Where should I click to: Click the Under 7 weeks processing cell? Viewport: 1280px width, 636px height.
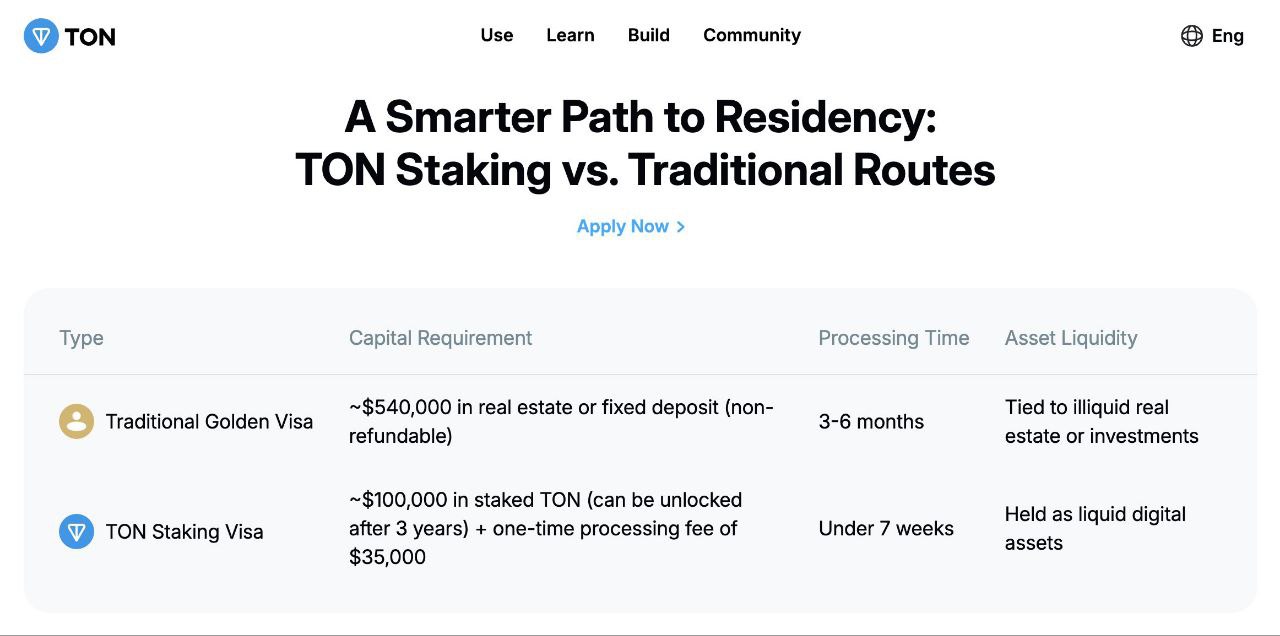pyautogui.click(x=885, y=528)
